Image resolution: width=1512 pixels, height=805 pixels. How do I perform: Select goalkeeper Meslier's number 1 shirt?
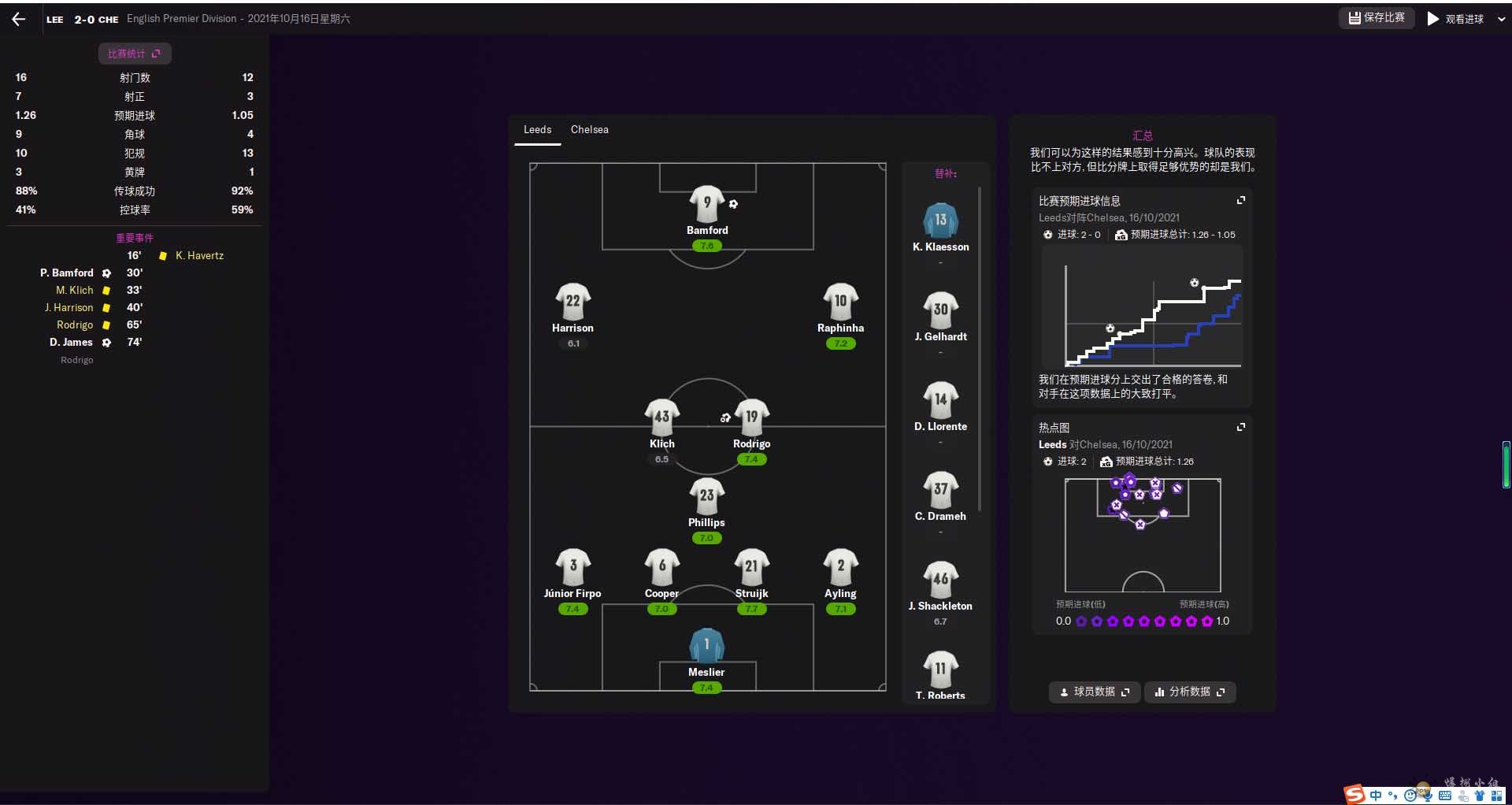tap(706, 647)
